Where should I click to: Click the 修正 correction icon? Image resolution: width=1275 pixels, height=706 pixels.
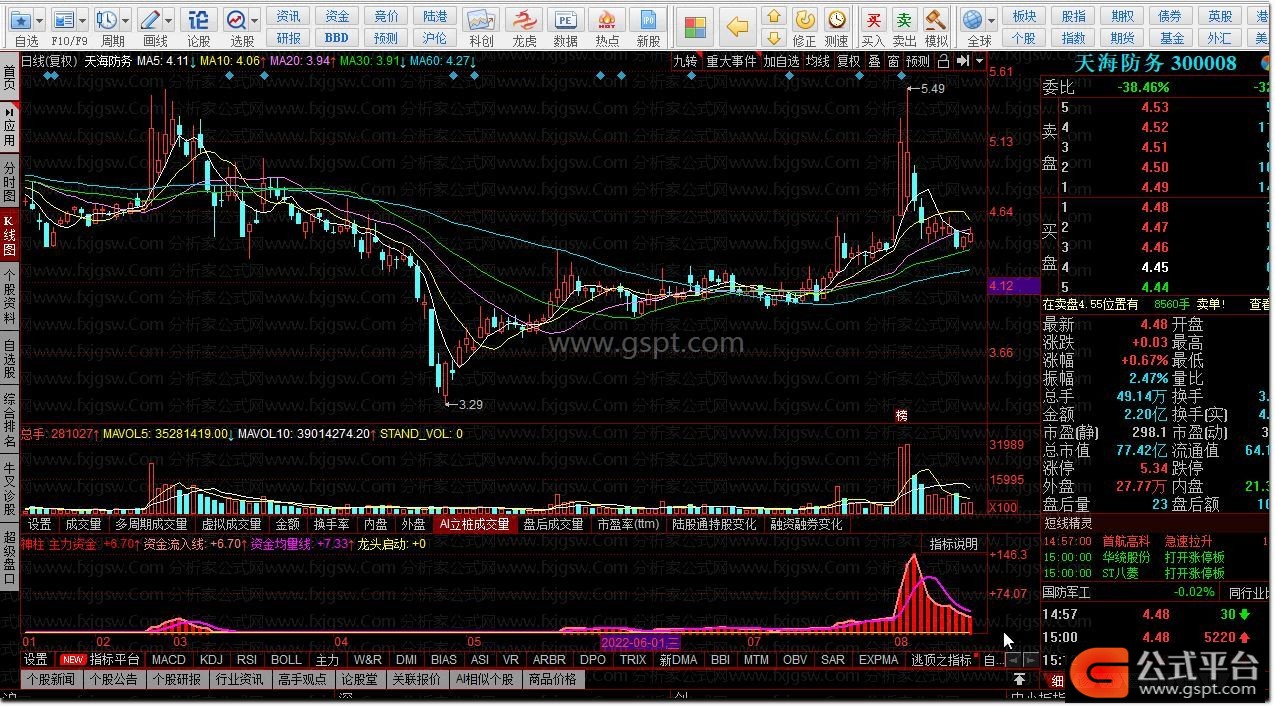click(805, 20)
